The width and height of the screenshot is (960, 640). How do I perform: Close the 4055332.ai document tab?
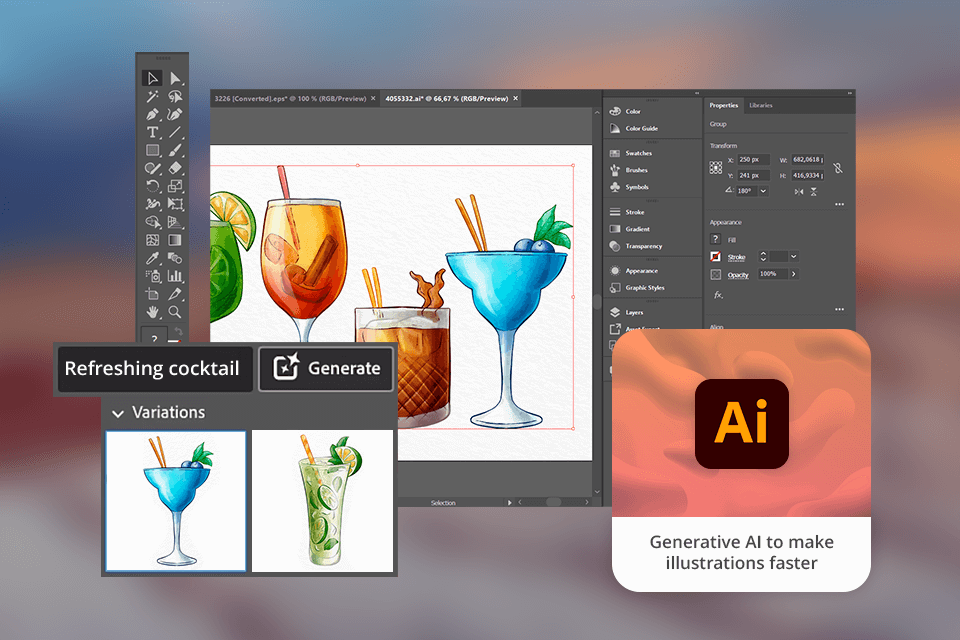(516, 99)
